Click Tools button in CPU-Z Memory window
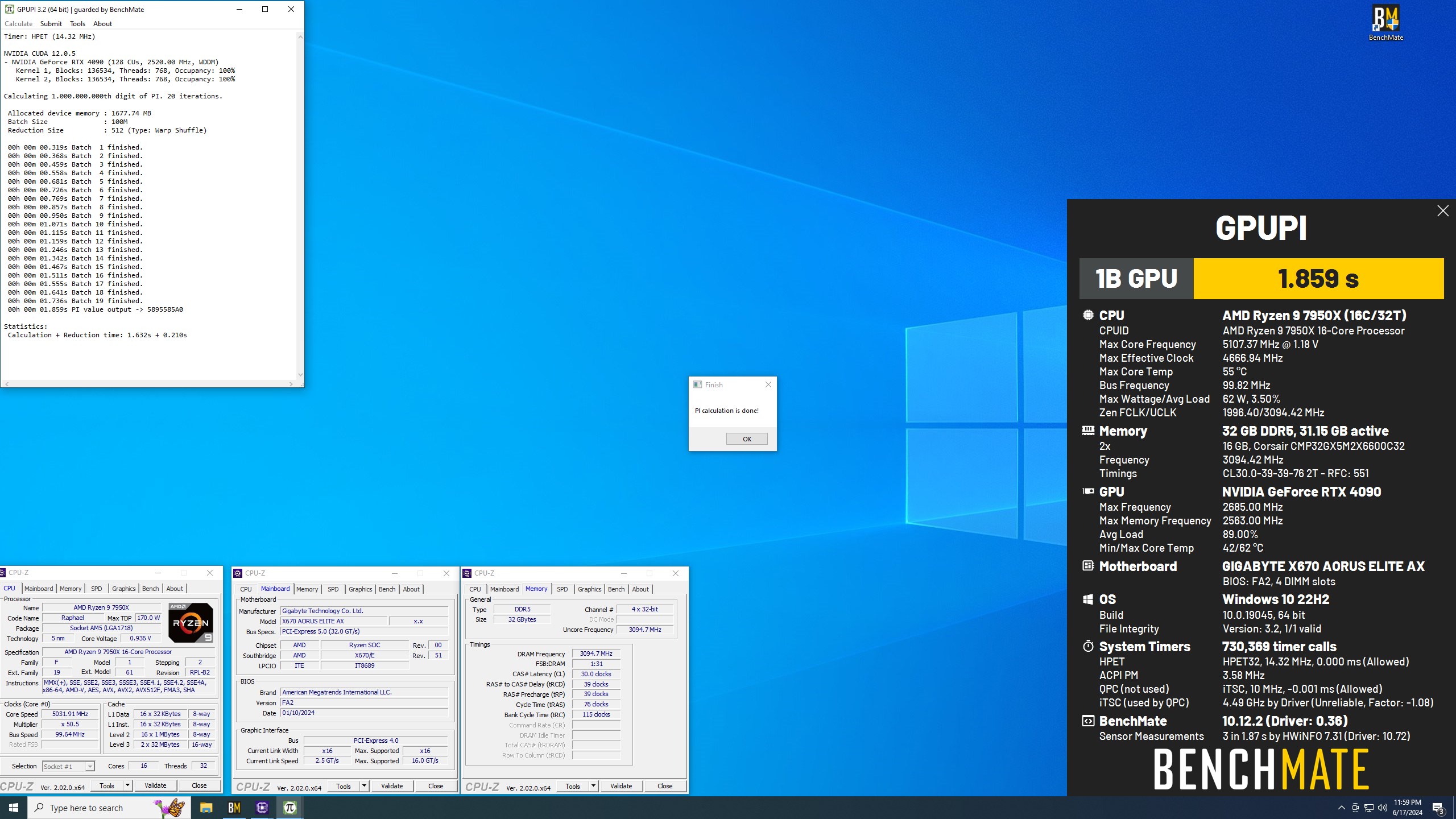Screen dimensions: 1456x819 573,786
